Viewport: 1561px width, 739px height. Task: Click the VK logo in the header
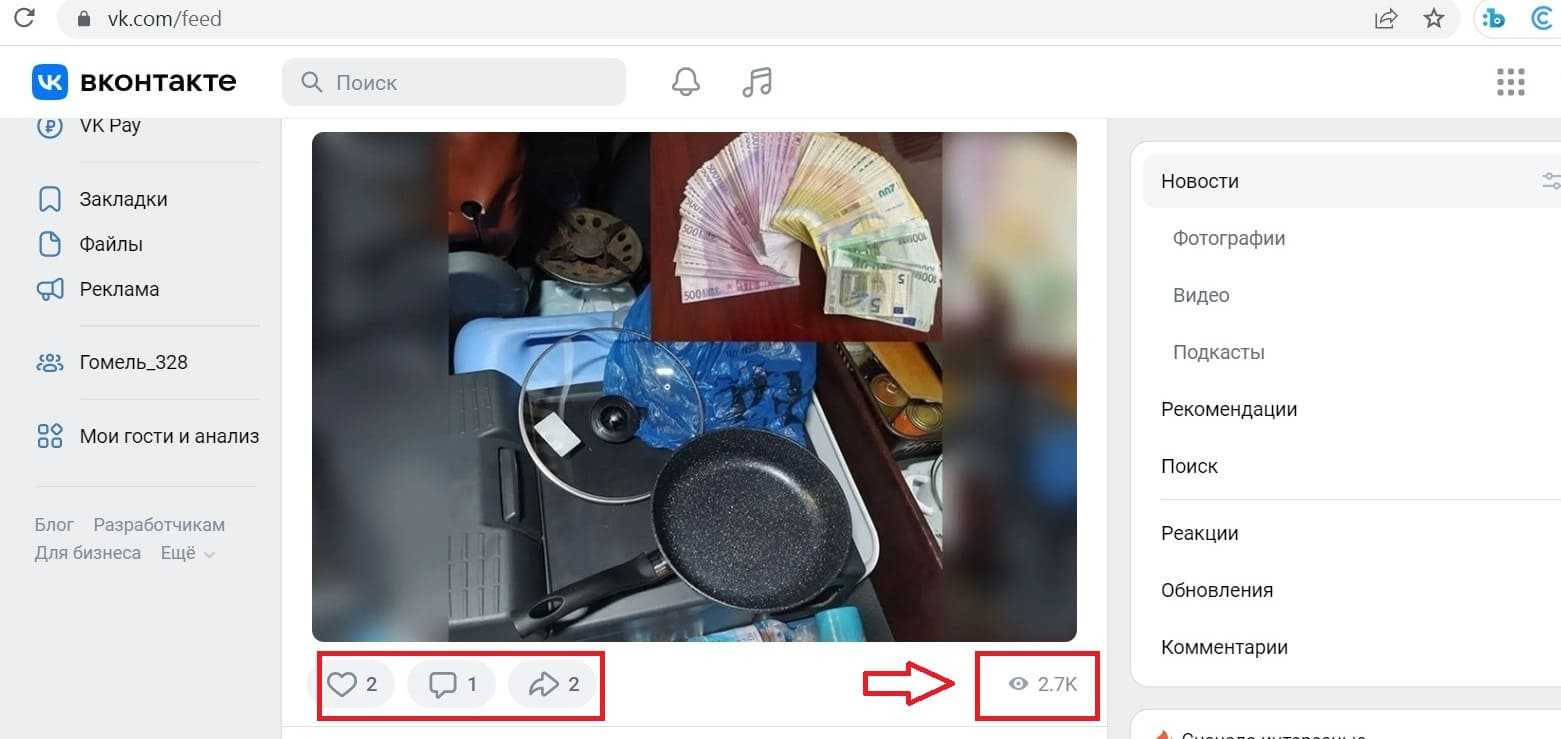134,82
